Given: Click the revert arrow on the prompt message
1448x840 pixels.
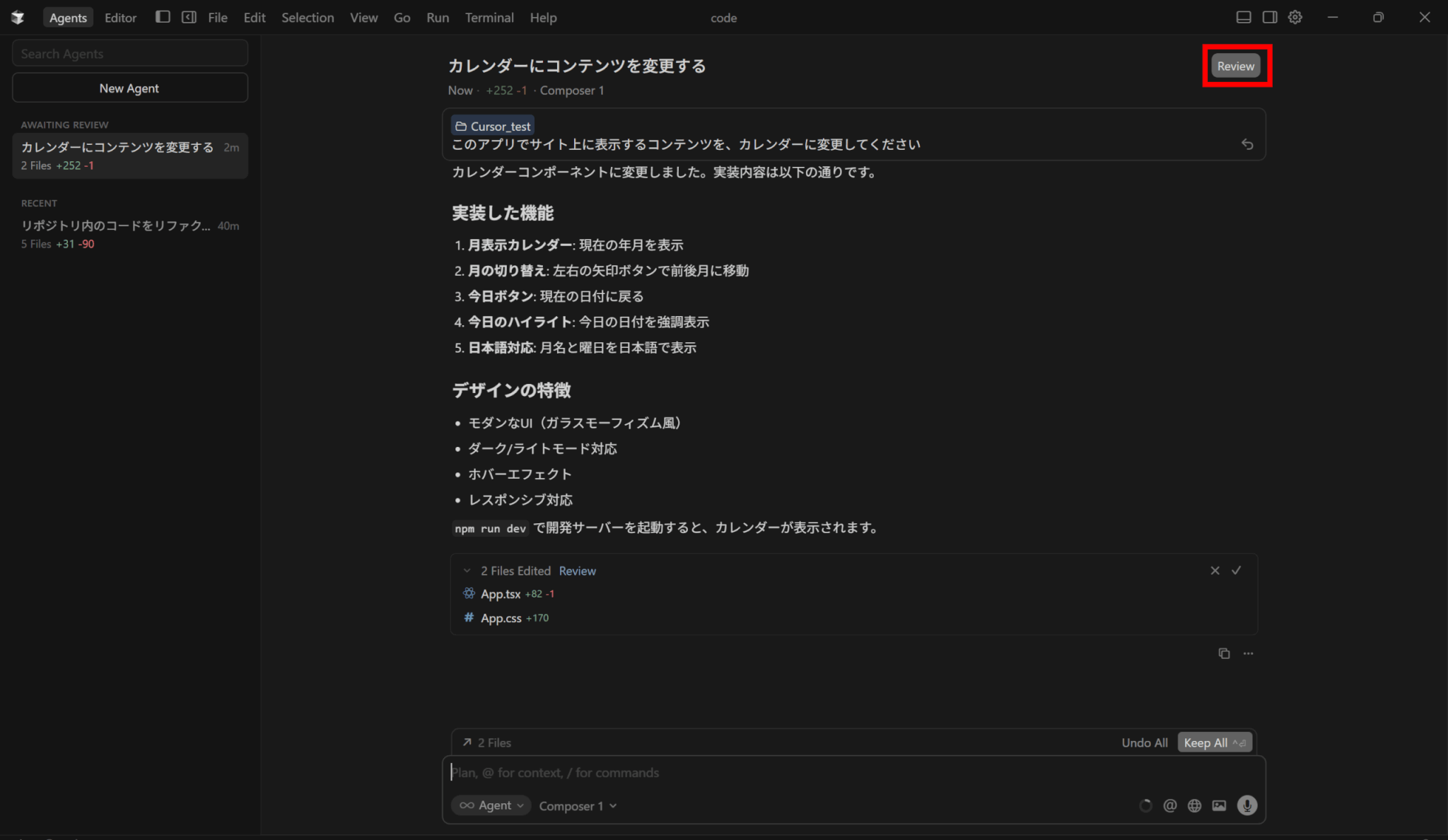Looking at the screenshot, I should pos(1247,144).
